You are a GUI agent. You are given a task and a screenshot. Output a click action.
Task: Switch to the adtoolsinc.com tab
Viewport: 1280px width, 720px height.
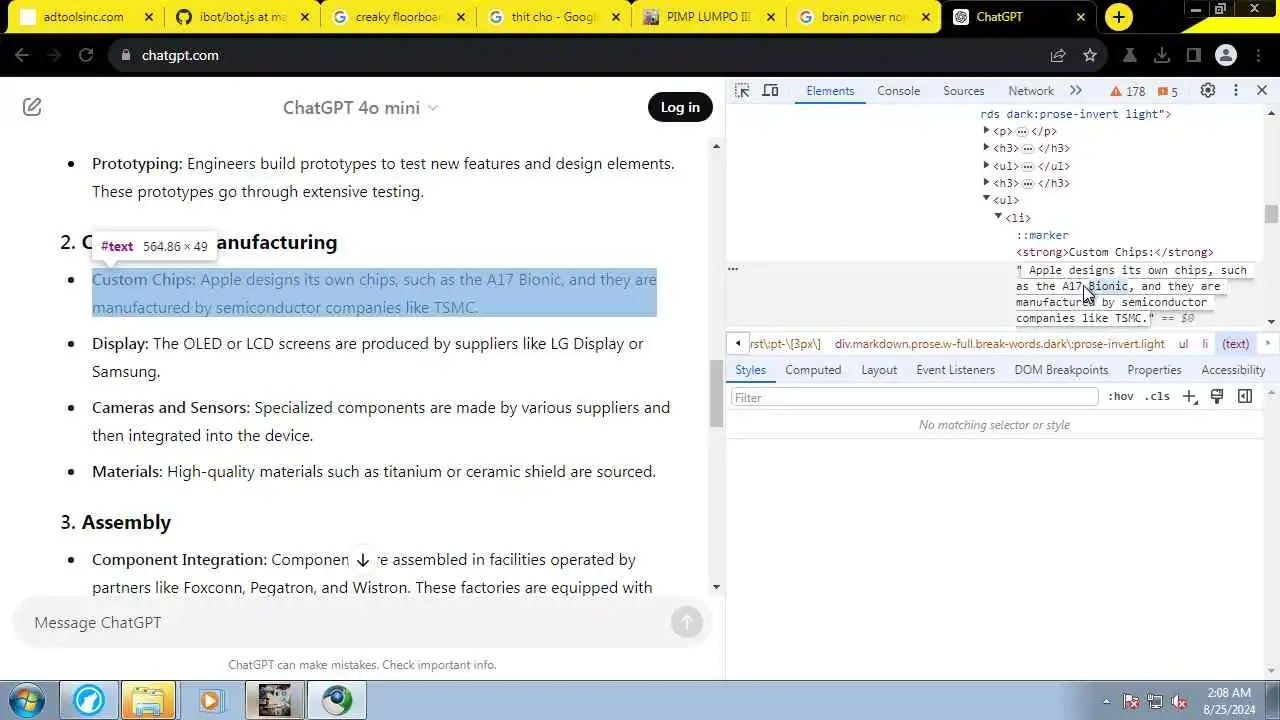84,17
